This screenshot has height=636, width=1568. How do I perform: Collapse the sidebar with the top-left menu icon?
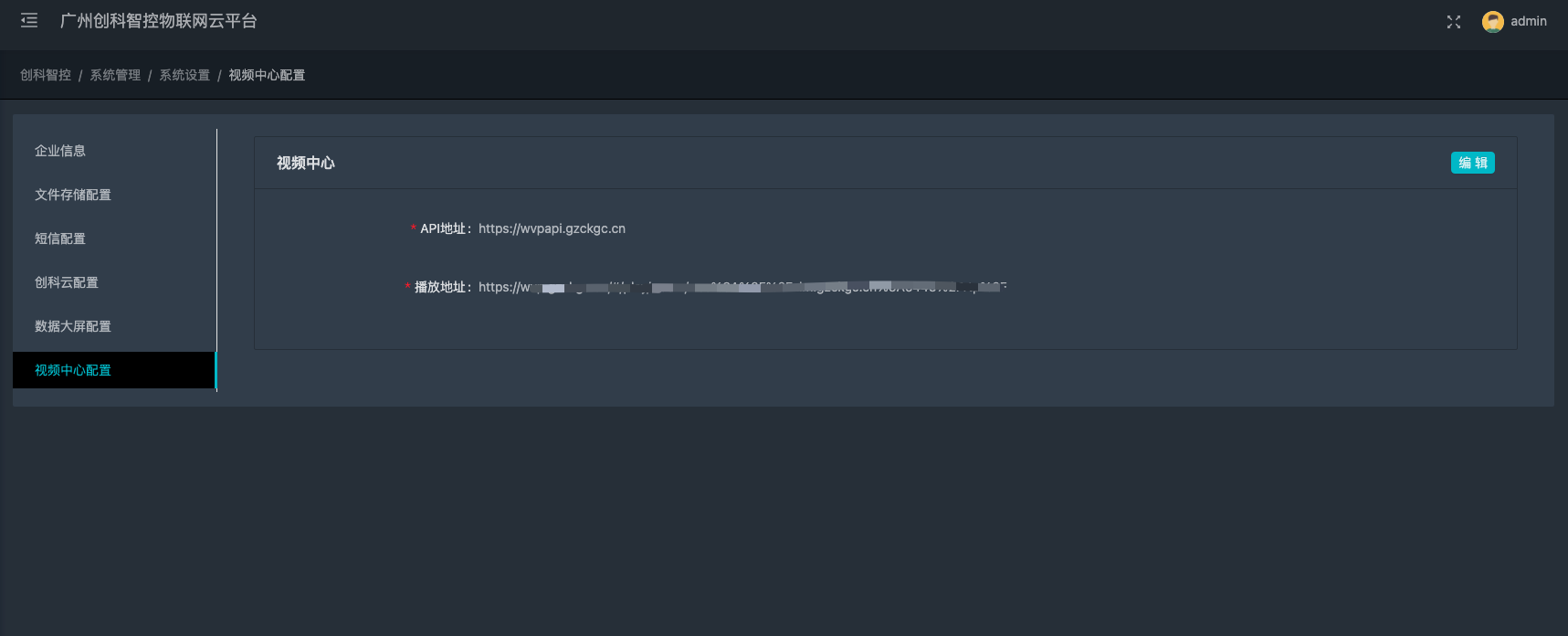(29, 21)
